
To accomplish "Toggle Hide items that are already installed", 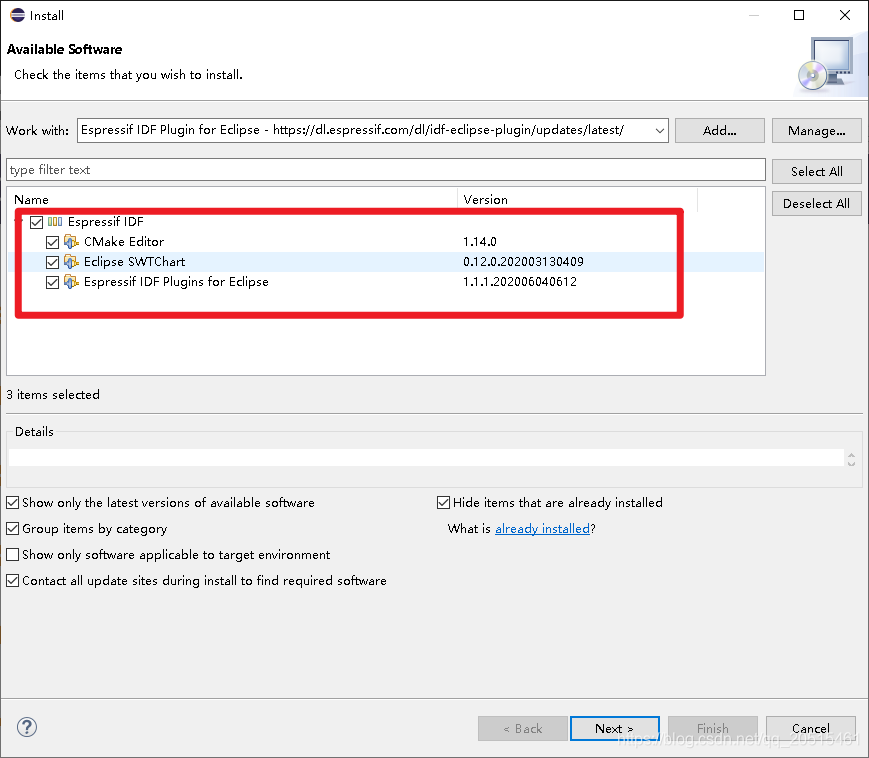I will 443,503.
